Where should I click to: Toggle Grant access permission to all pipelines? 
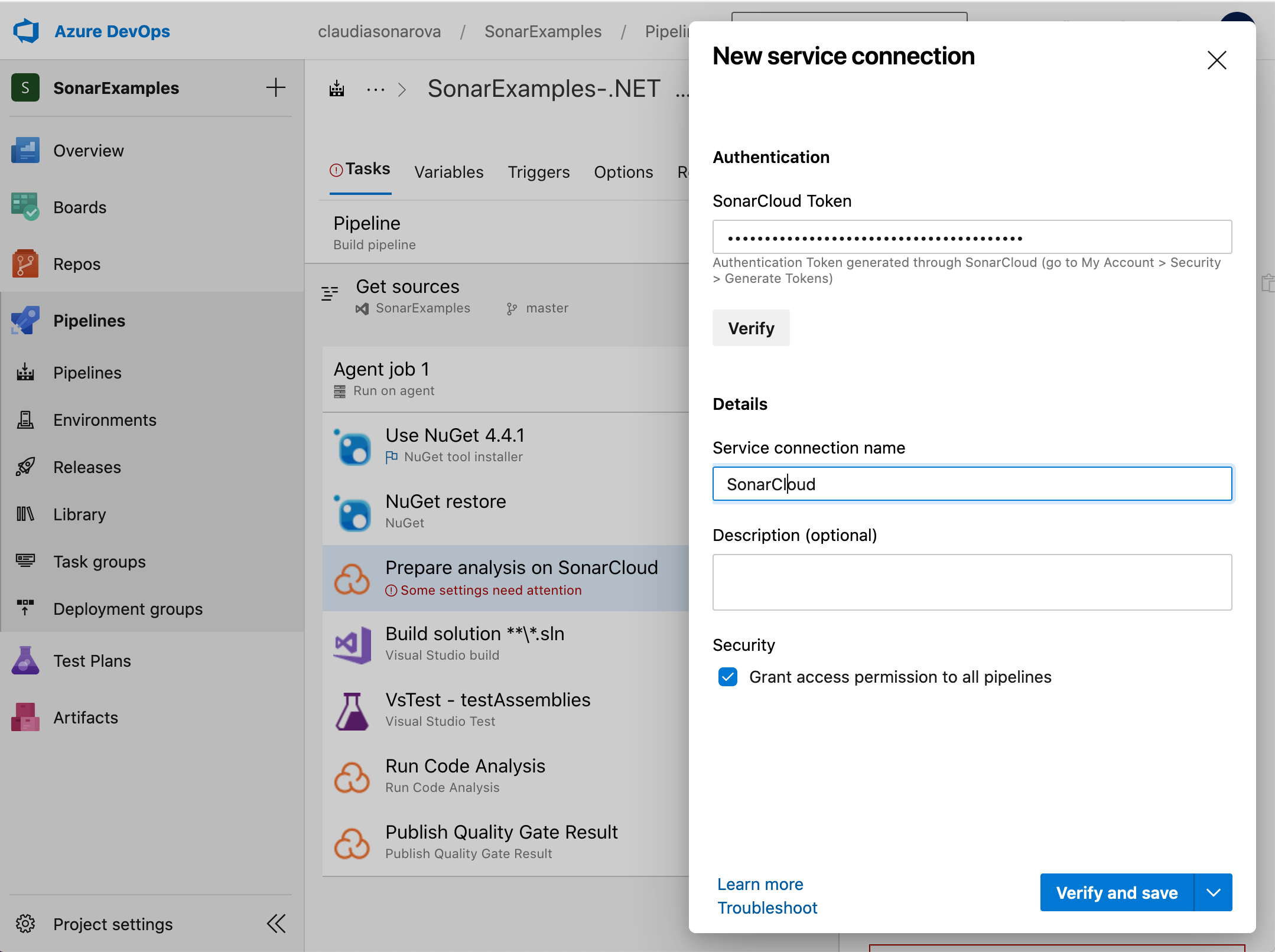pos(728,677)
